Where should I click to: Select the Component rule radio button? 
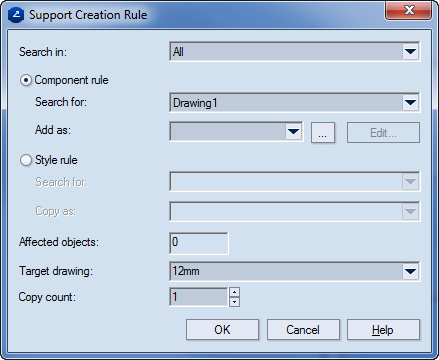pyautogui.click(x=26, y=80)
